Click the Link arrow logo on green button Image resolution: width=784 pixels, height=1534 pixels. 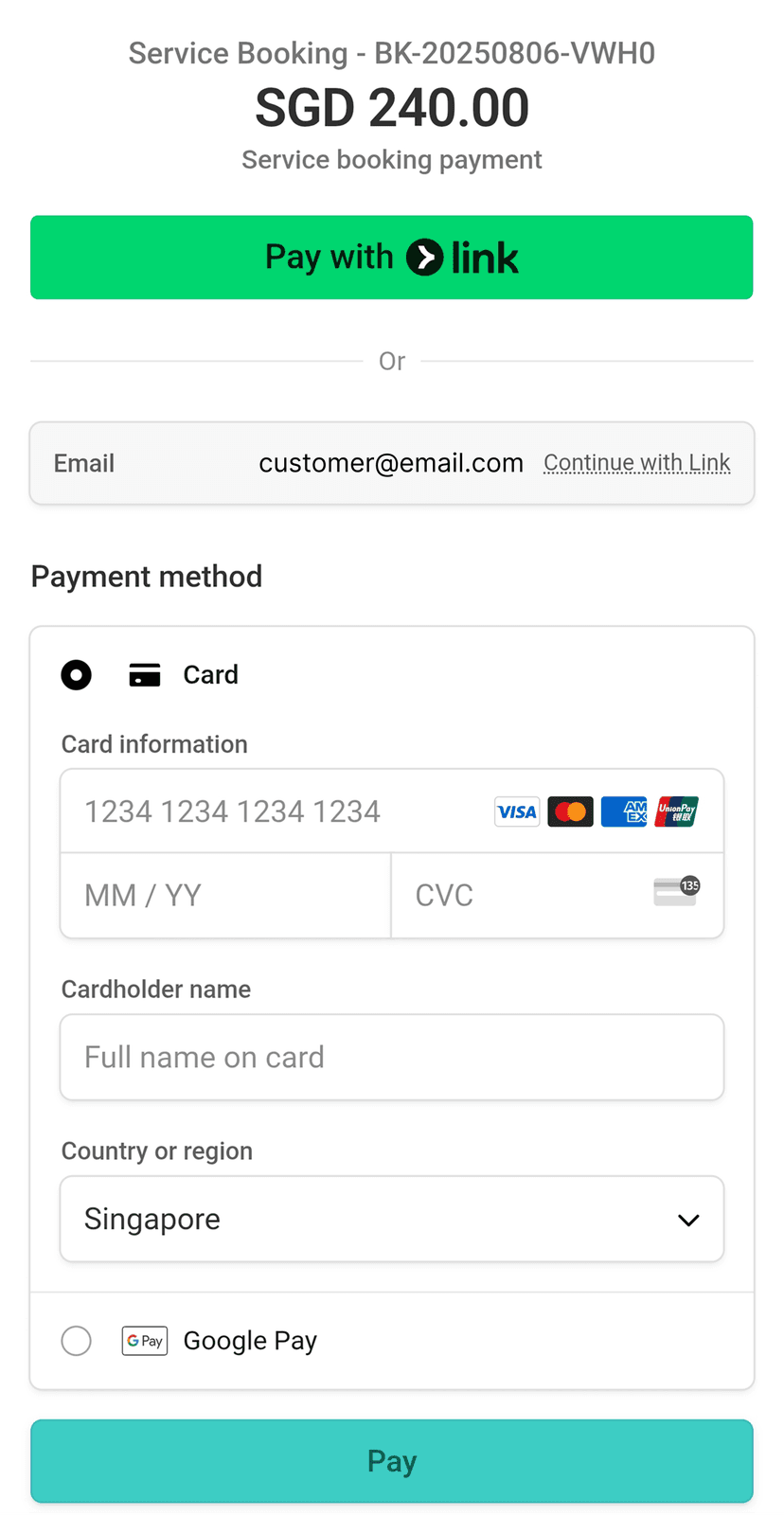(x=424, y=257)
